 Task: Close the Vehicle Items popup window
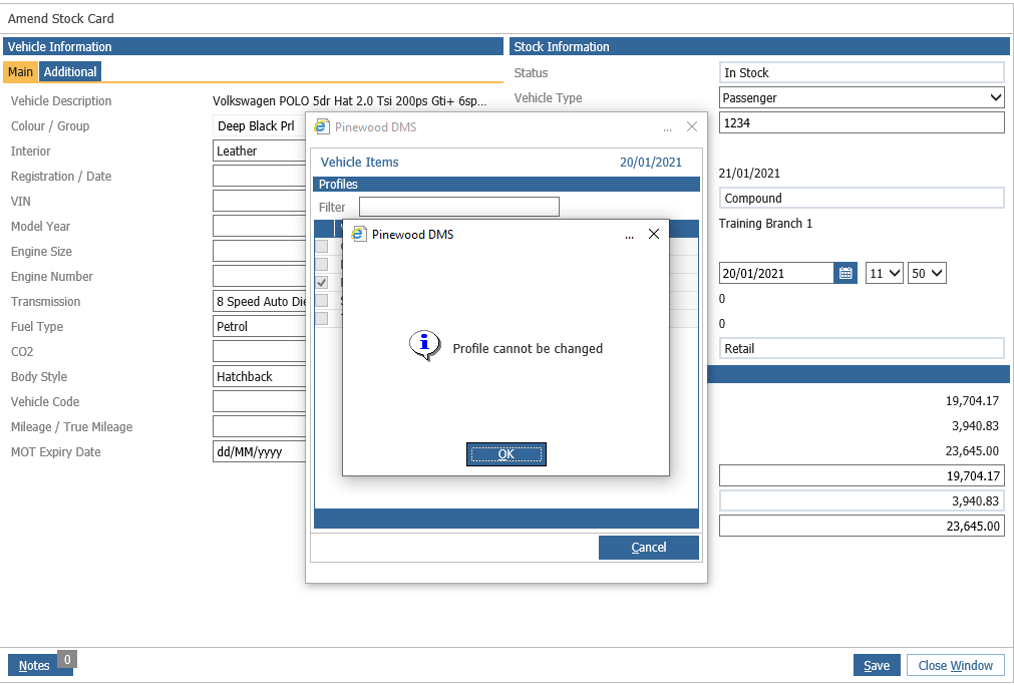[692, 127]
